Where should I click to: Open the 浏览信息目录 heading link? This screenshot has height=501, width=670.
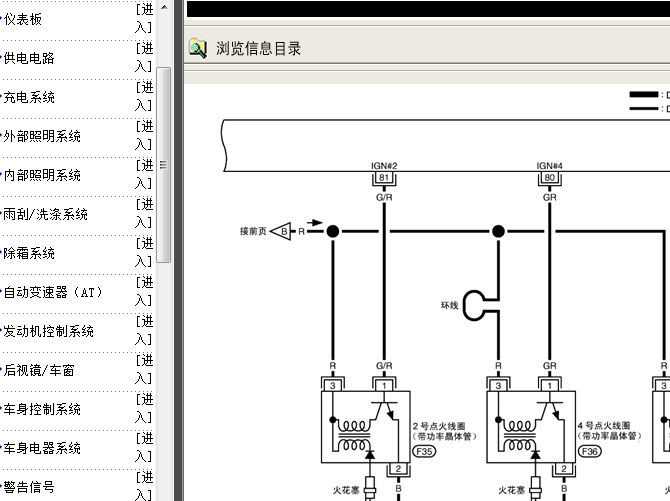[x=259, y=49]
